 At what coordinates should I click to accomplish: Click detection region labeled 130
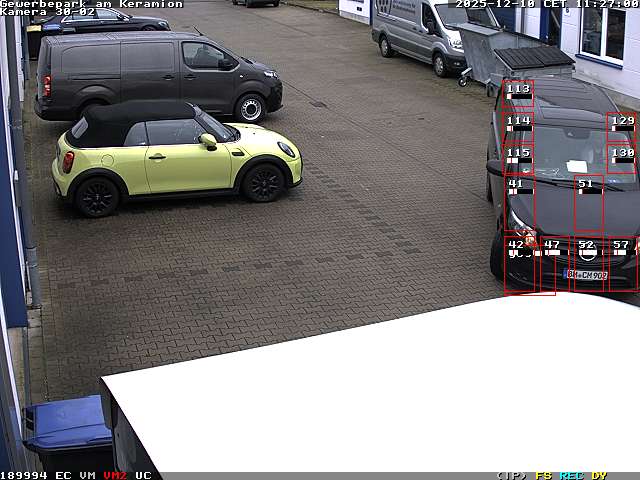(621, 158)
